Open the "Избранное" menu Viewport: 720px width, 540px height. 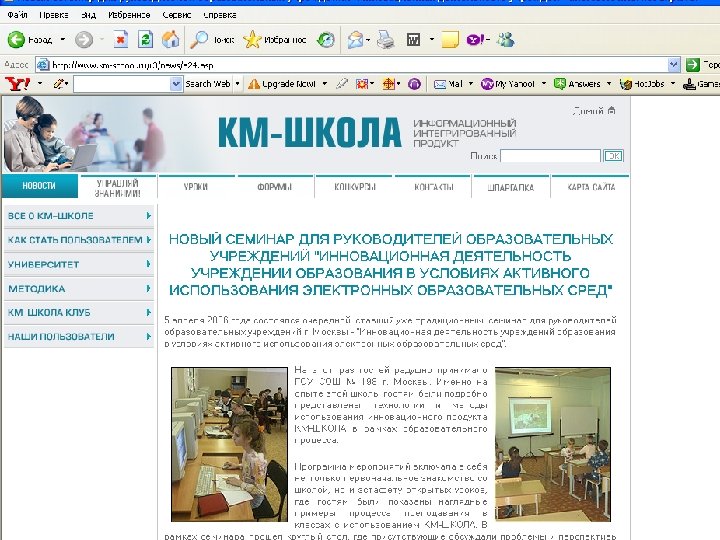(129, 15)
